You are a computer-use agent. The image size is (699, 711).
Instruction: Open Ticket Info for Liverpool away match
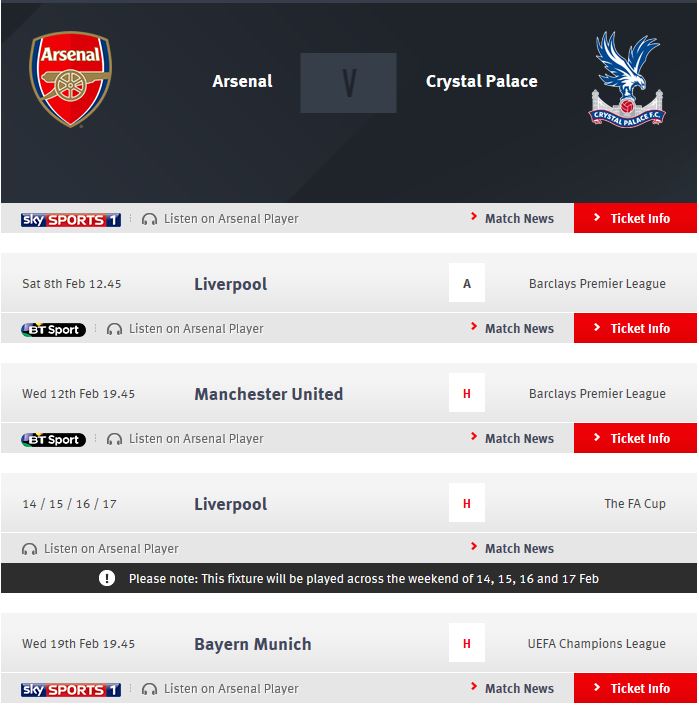635,328
